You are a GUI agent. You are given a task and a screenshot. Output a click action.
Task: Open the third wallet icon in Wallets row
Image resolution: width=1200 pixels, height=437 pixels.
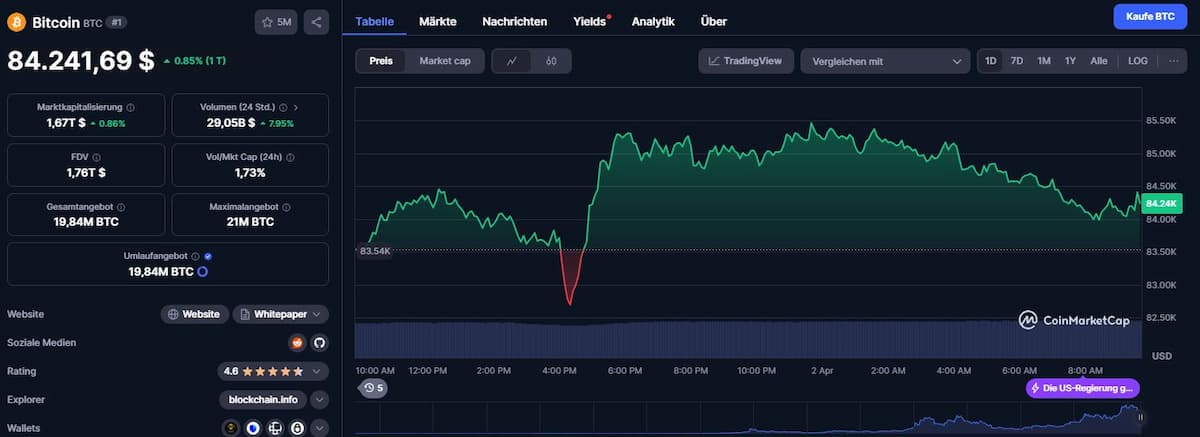(x=275, y=428)
